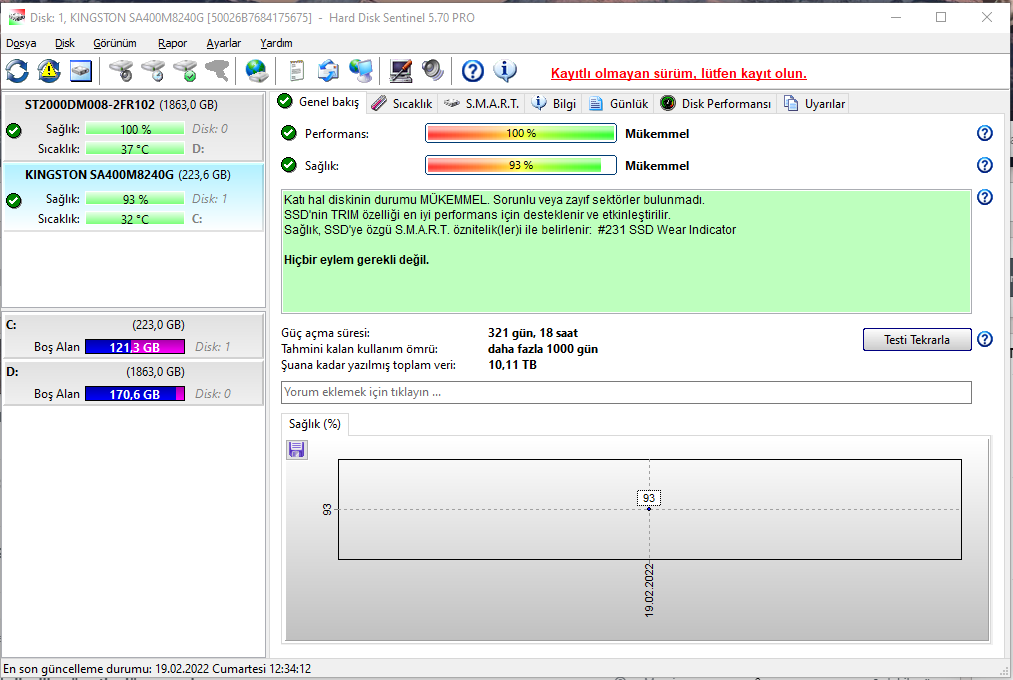Switch to the Bilgi tab

(554, 104)
